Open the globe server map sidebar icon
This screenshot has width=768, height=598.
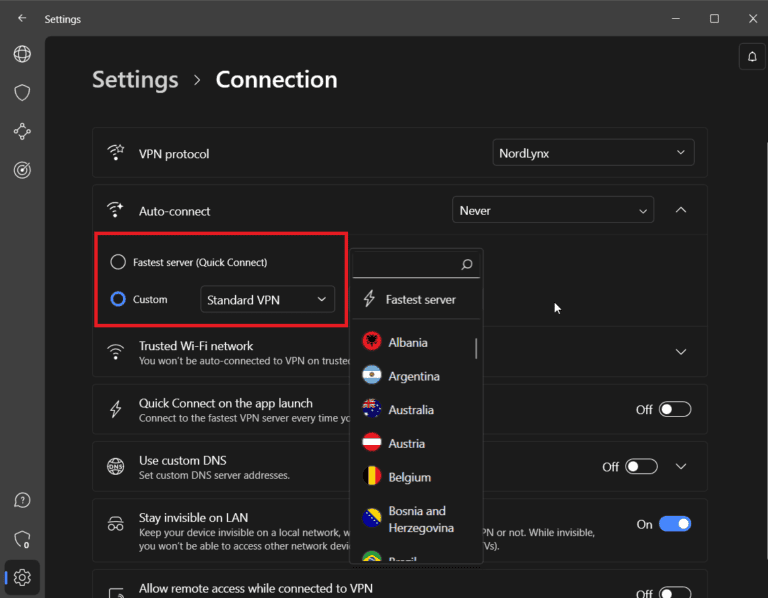22,54
